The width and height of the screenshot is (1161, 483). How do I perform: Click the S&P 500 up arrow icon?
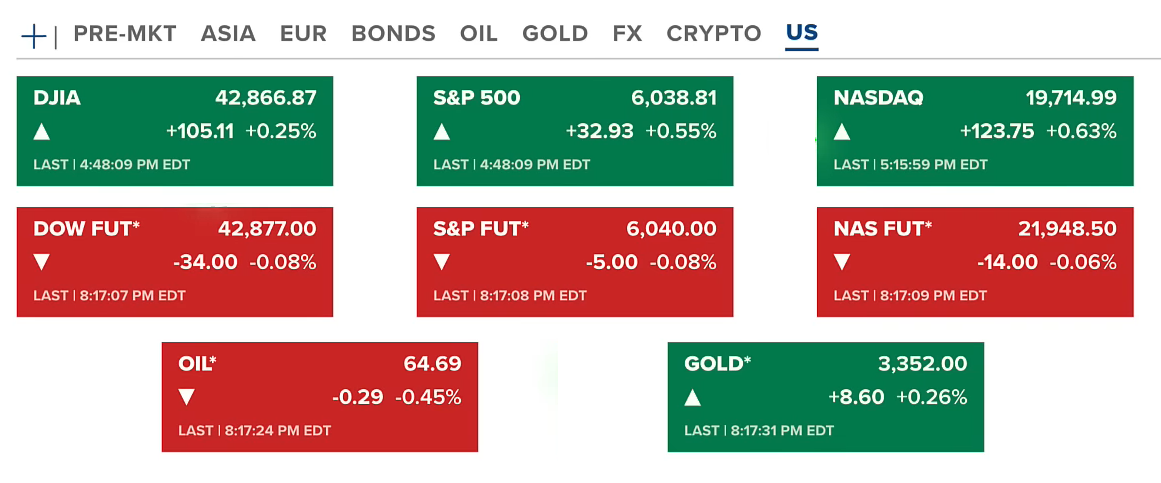click(x=442, y=131)
